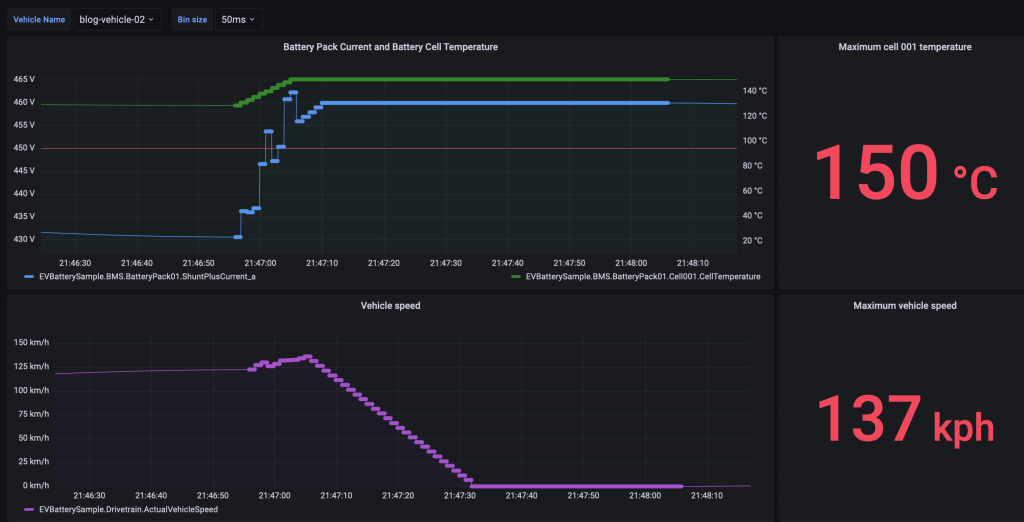
Task: Click the 430 V axis label
Action: [24, 239]
